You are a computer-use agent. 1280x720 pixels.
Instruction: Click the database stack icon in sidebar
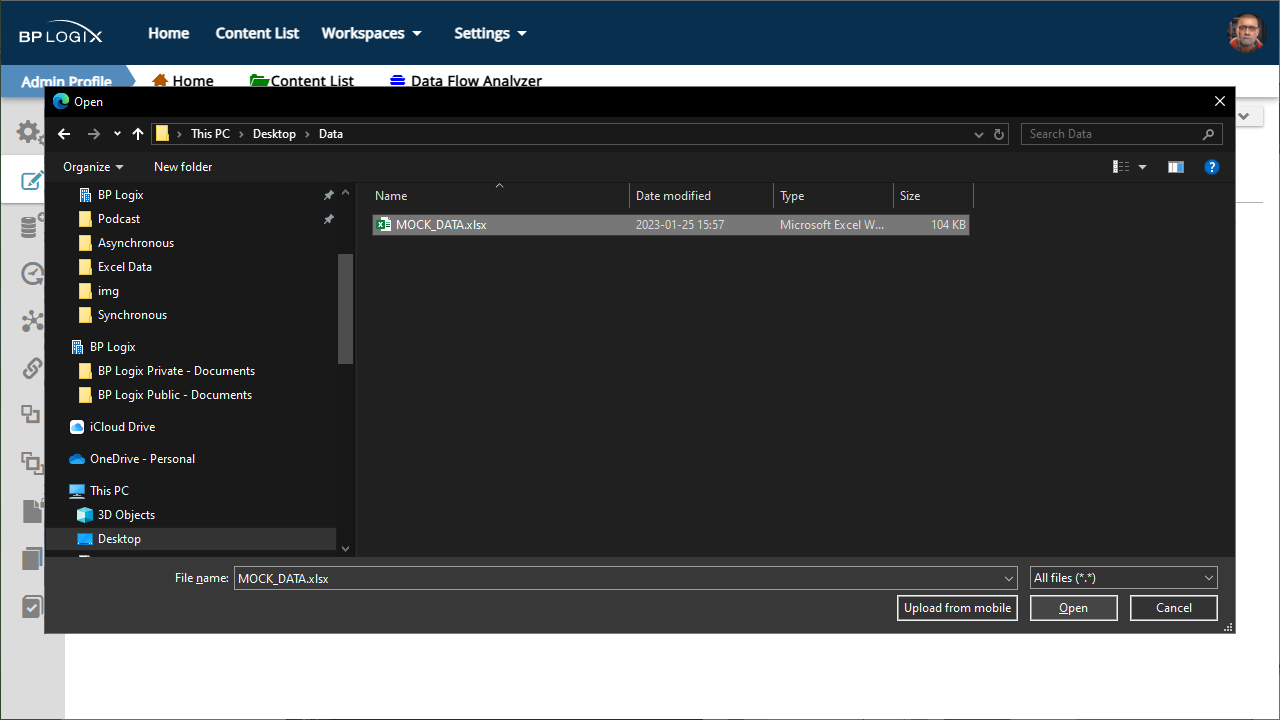(x=32, y=227)
